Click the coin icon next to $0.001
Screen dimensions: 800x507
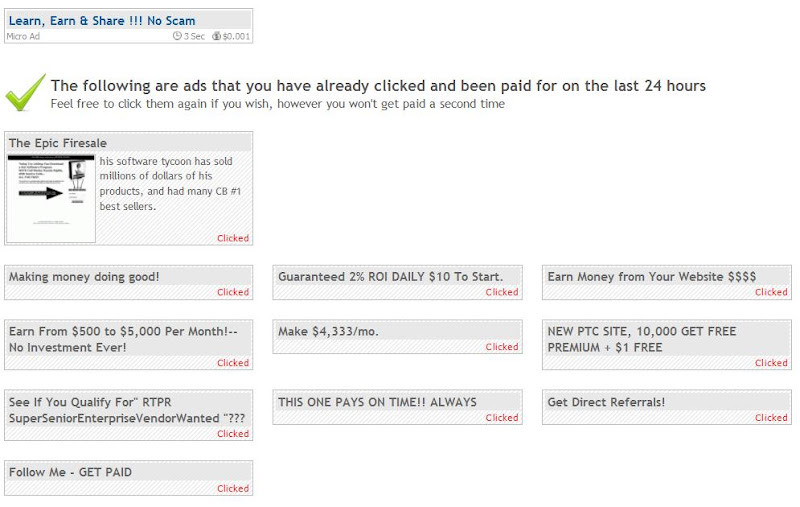[217, 36]
